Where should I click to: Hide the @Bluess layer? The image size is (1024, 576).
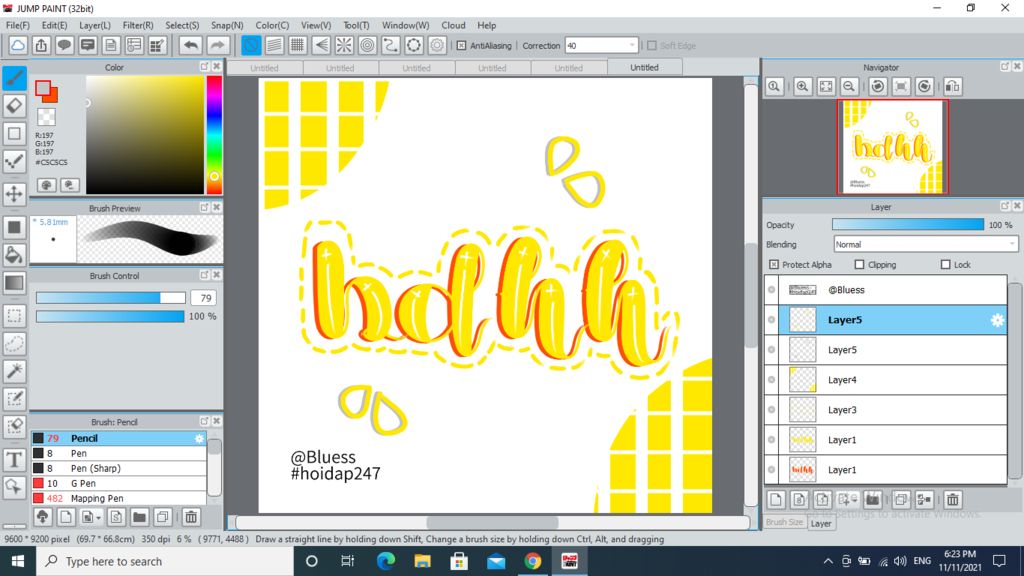(x=771, y=290)
